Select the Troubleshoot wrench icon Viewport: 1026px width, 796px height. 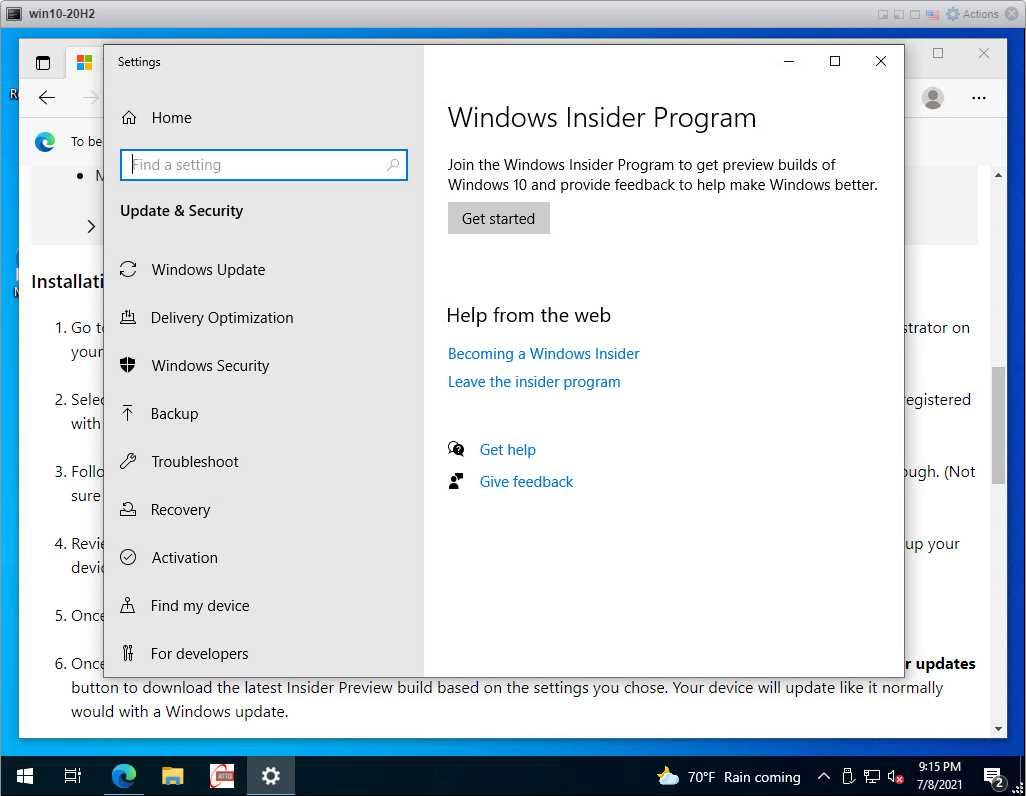(x=128, y=461)
